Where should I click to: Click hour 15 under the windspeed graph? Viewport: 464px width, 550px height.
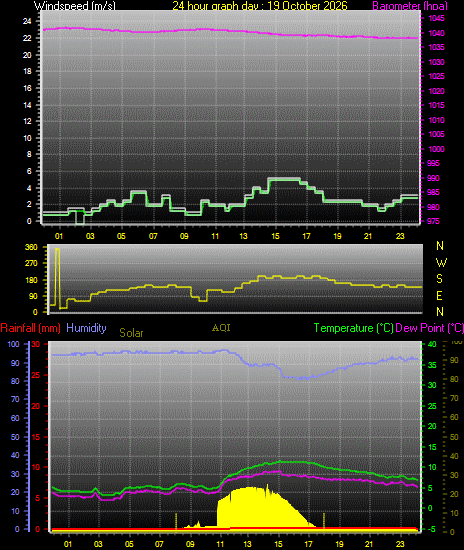(x=275, y=236)
